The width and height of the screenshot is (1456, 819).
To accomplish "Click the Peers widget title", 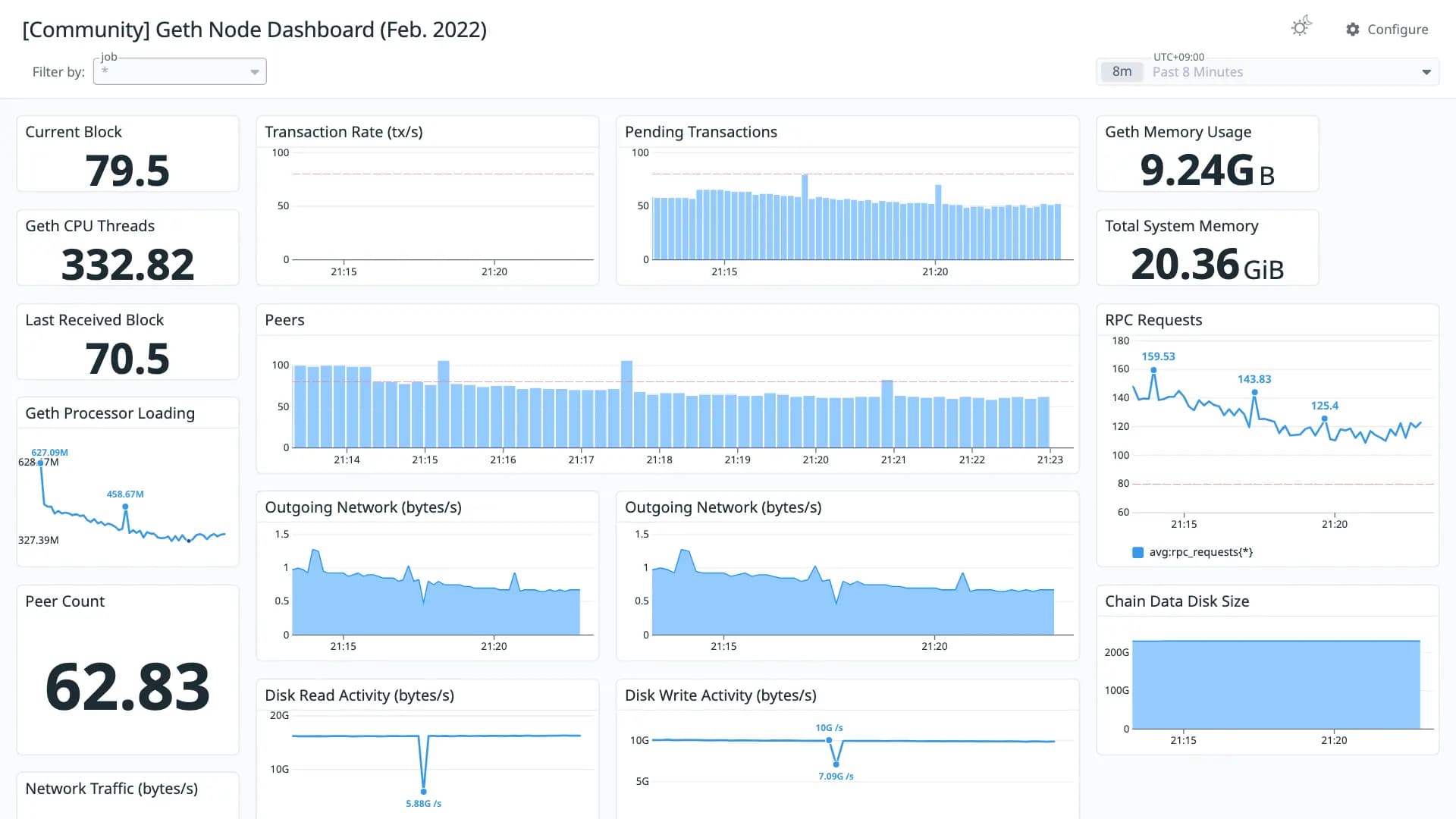I will coord(284,320).
